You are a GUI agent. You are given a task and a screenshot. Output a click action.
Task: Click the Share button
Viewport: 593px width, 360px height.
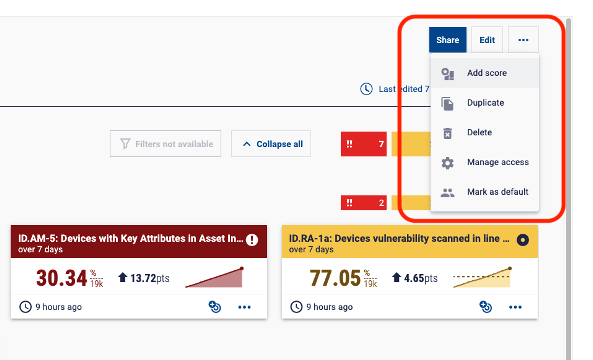tap(447, 40)
